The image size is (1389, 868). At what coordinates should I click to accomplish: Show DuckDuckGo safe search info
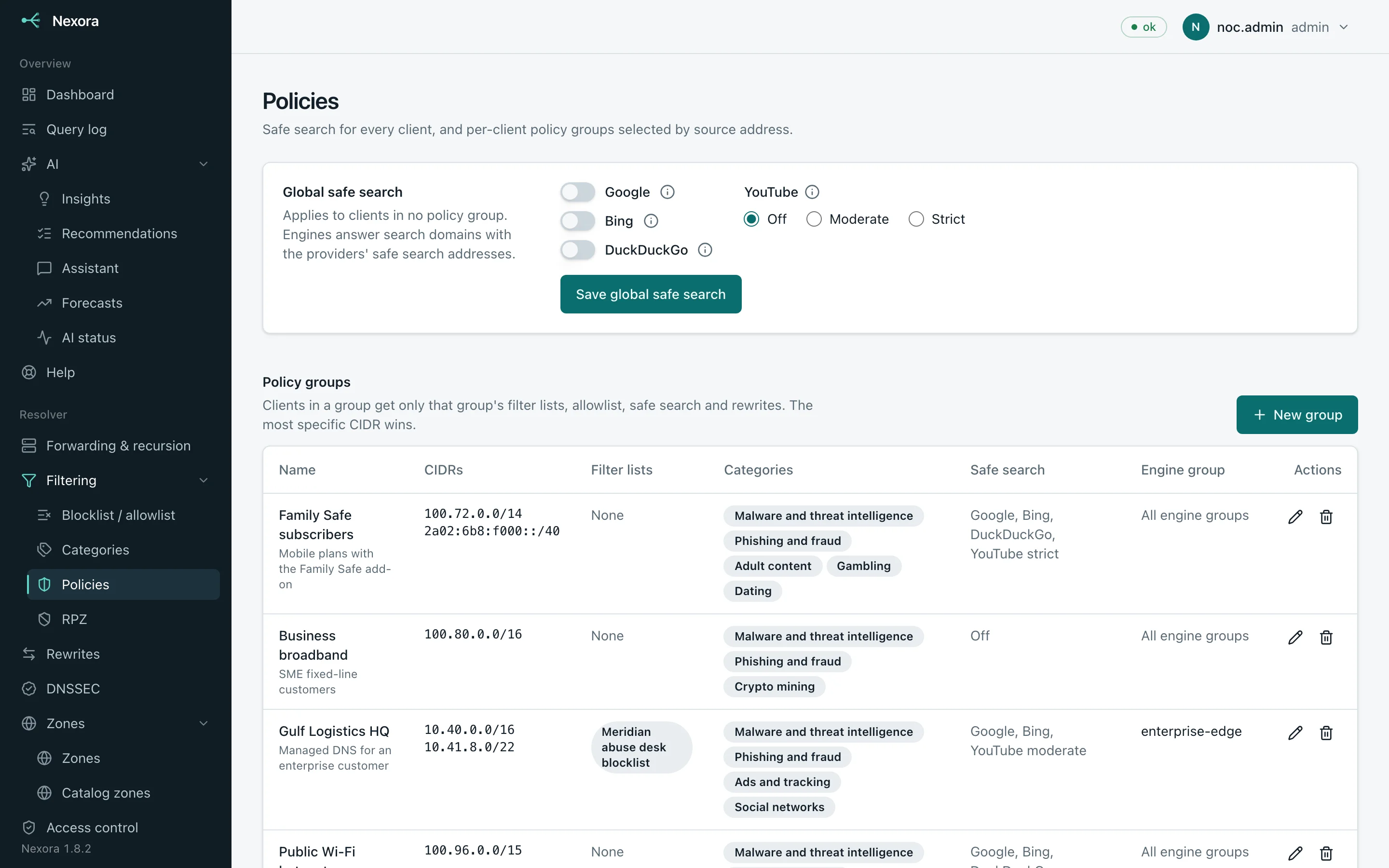click(705, 250)
